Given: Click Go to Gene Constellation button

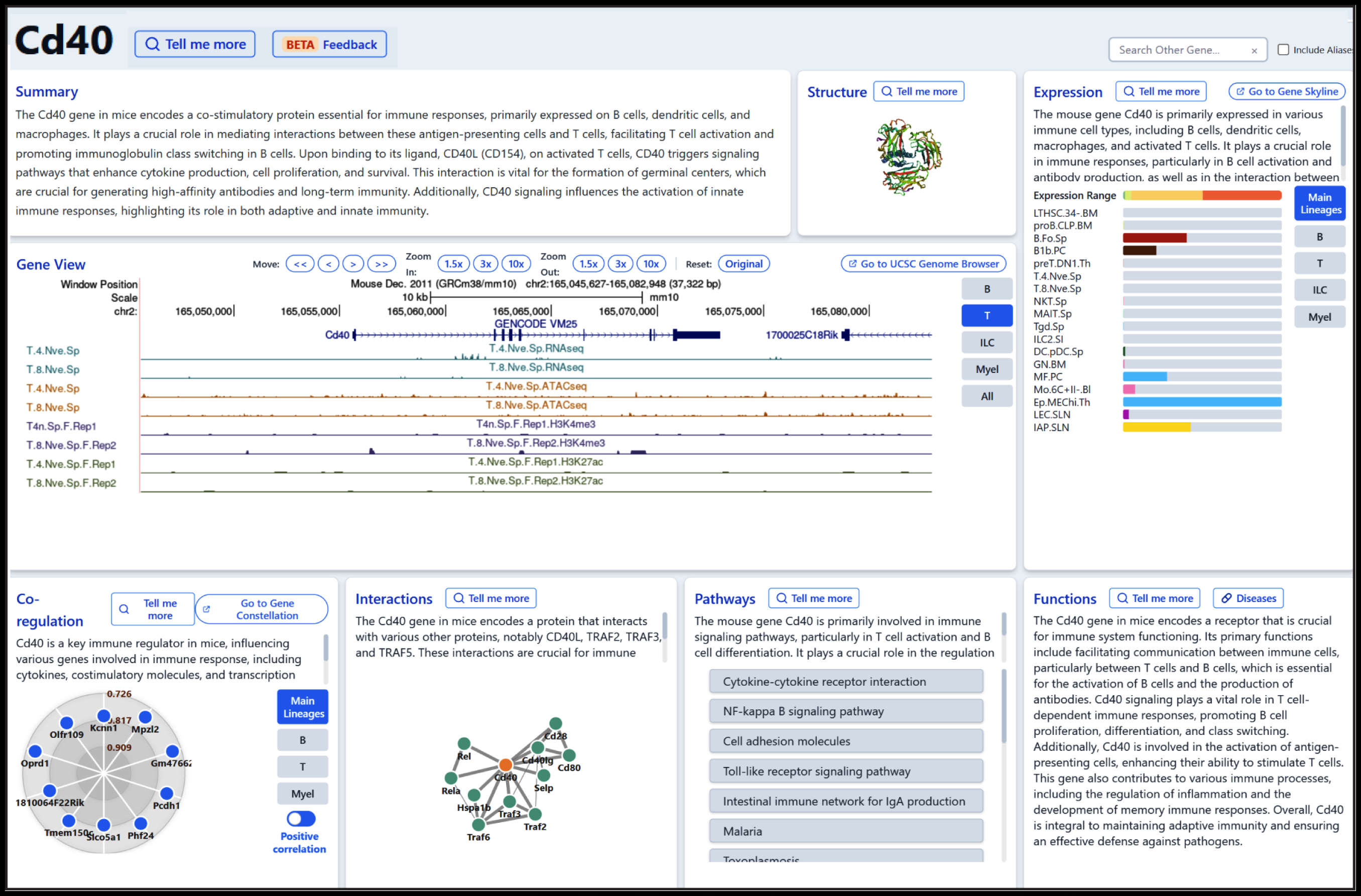Looking at the screenshot, I should pos(262,609).
